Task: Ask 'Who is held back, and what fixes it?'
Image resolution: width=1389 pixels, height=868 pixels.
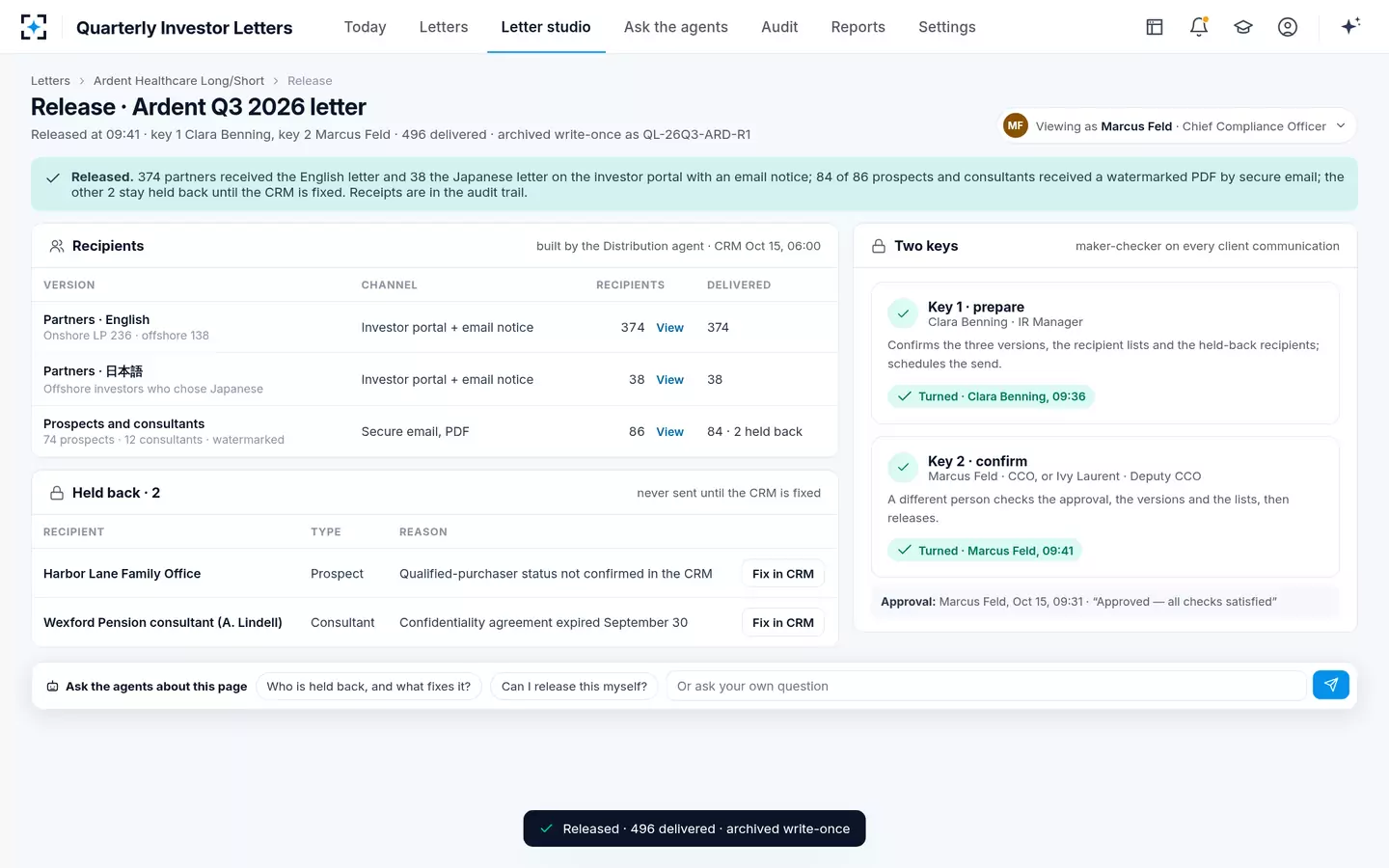Action: 368,687
